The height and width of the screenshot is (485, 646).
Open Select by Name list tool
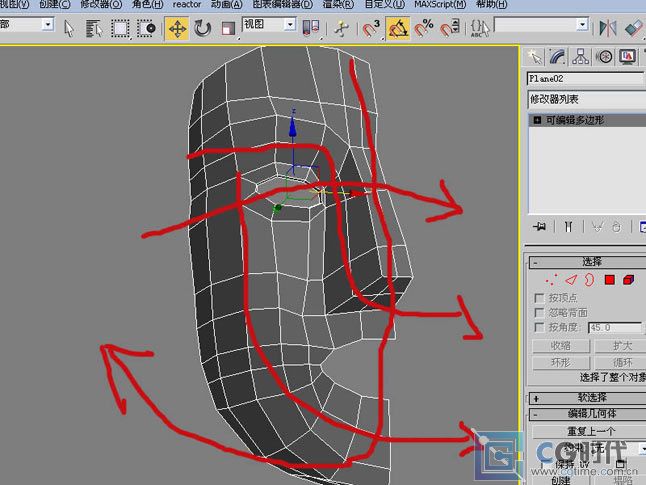coord(94,28)
